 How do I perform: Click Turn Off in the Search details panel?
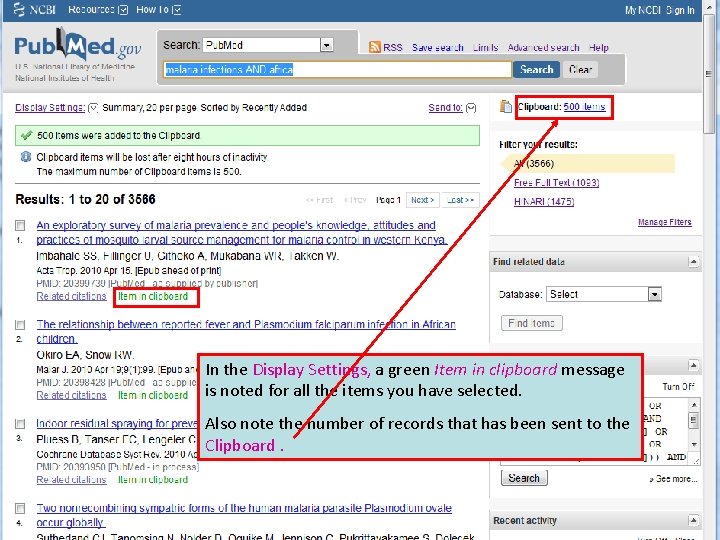point(678,387)
